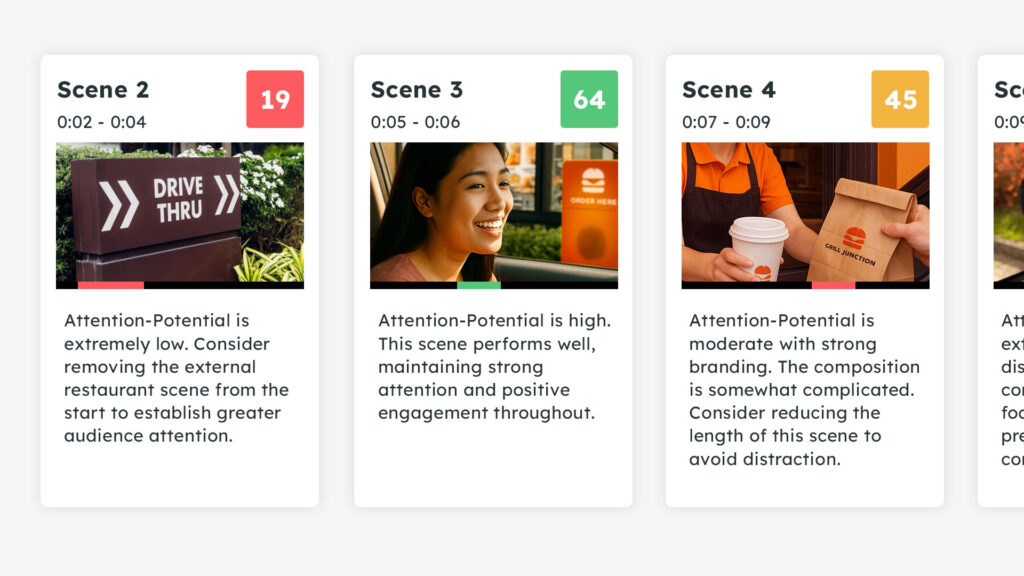The image size is (1024, 576).
Task: Click the green score badge showing 64
Action: 589,99
